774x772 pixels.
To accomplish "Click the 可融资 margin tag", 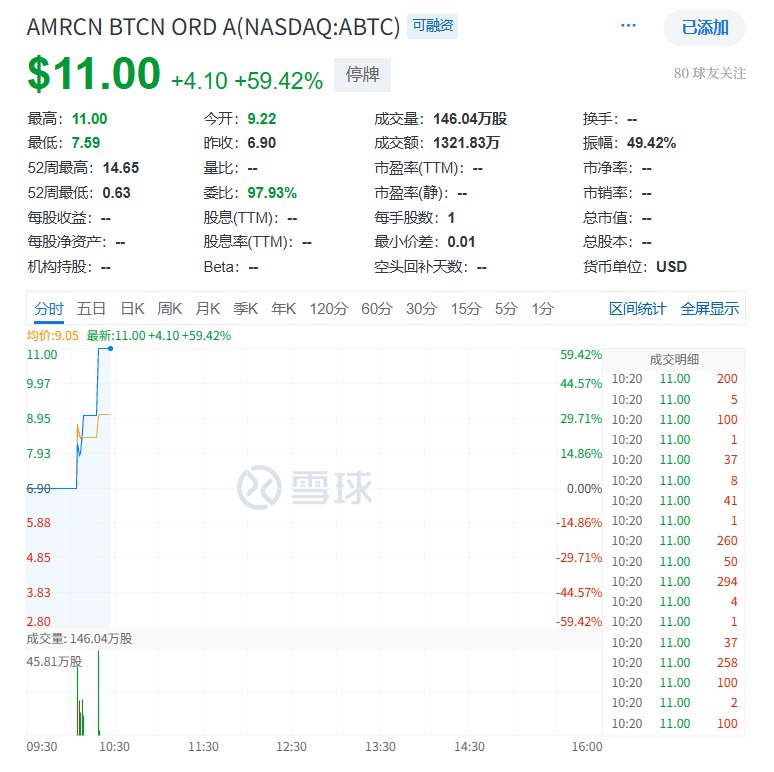I will click(x=432, y=27).
